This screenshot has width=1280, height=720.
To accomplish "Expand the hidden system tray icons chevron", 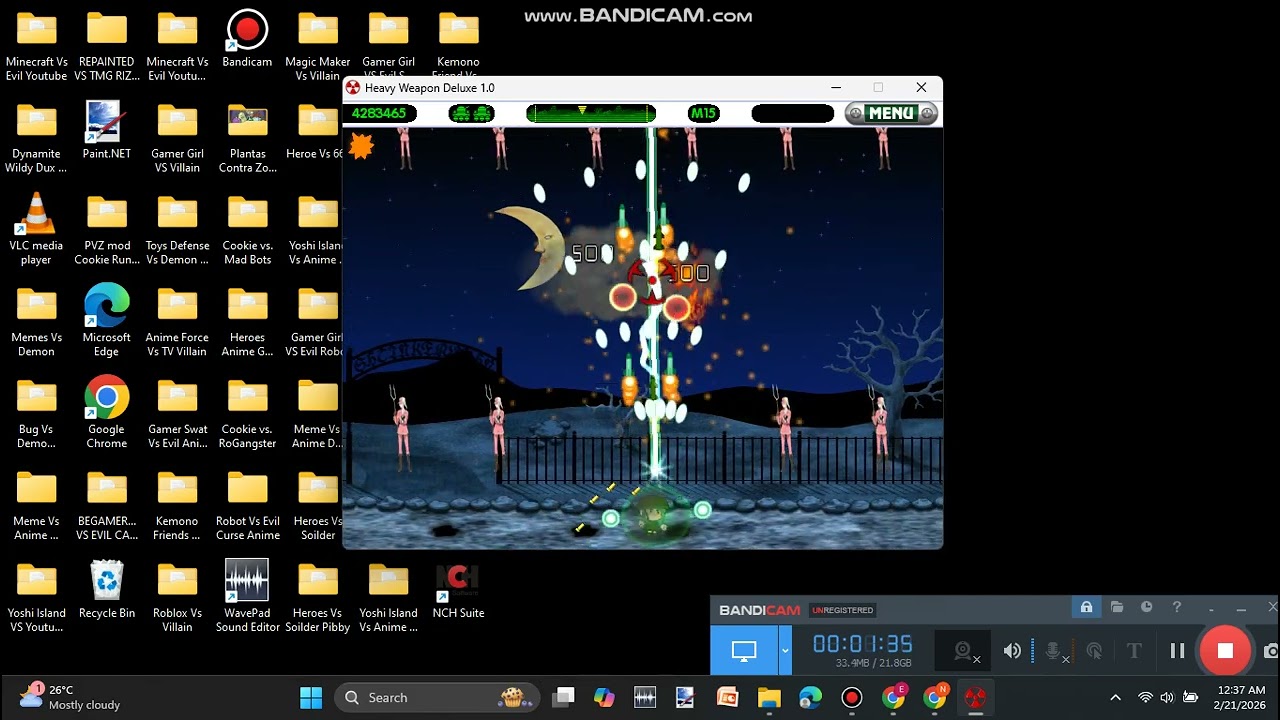I will click(1116, 697).
